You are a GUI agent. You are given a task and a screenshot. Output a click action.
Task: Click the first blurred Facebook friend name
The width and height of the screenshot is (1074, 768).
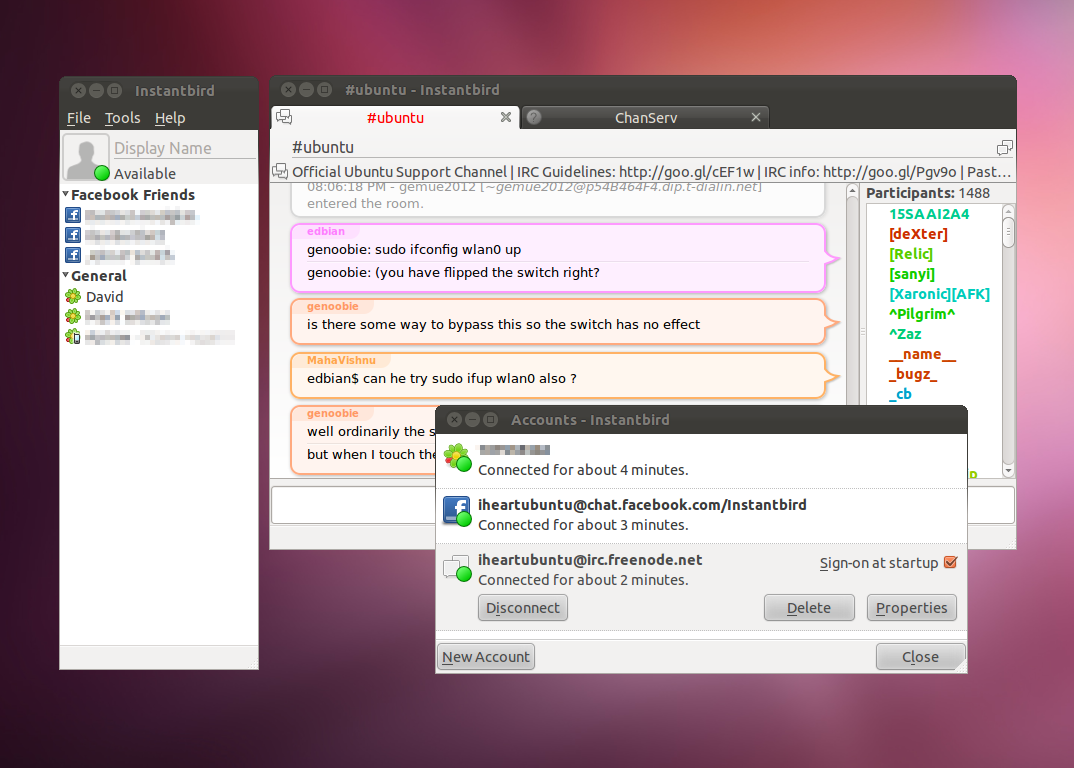coord(142,216)
